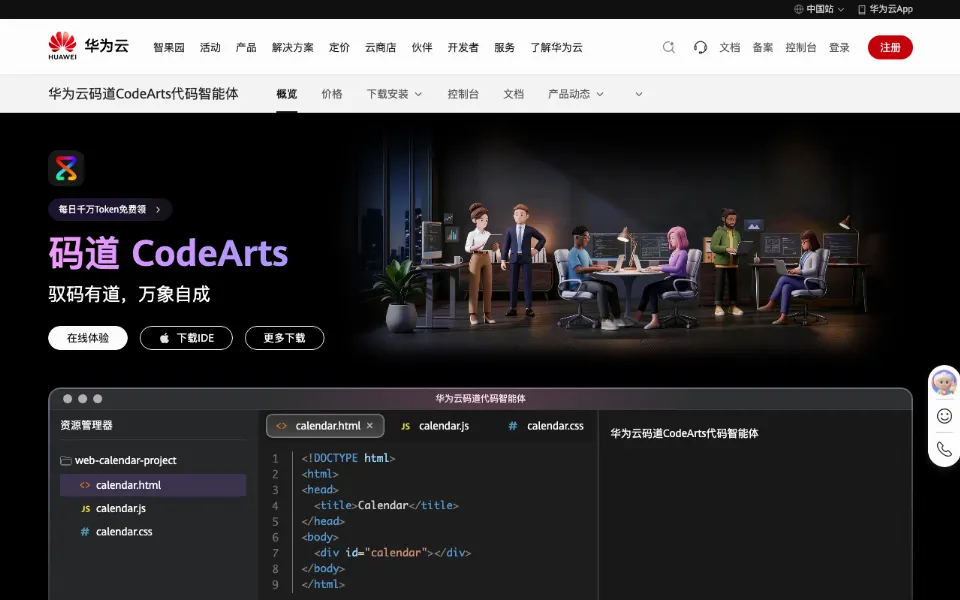Open the 云商店 menu
960x600 pixels.
381,47
